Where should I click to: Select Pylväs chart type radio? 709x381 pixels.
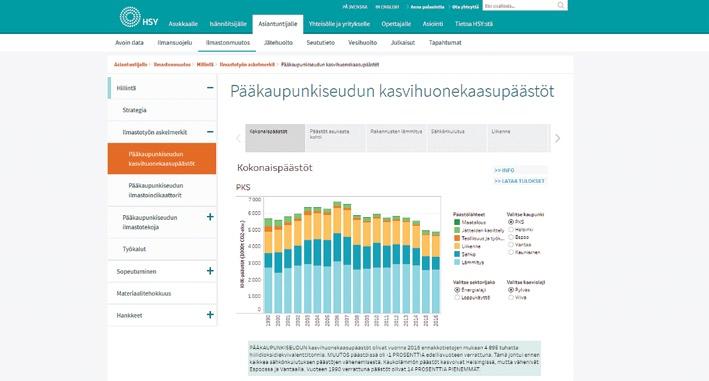(x=511, y=290)
